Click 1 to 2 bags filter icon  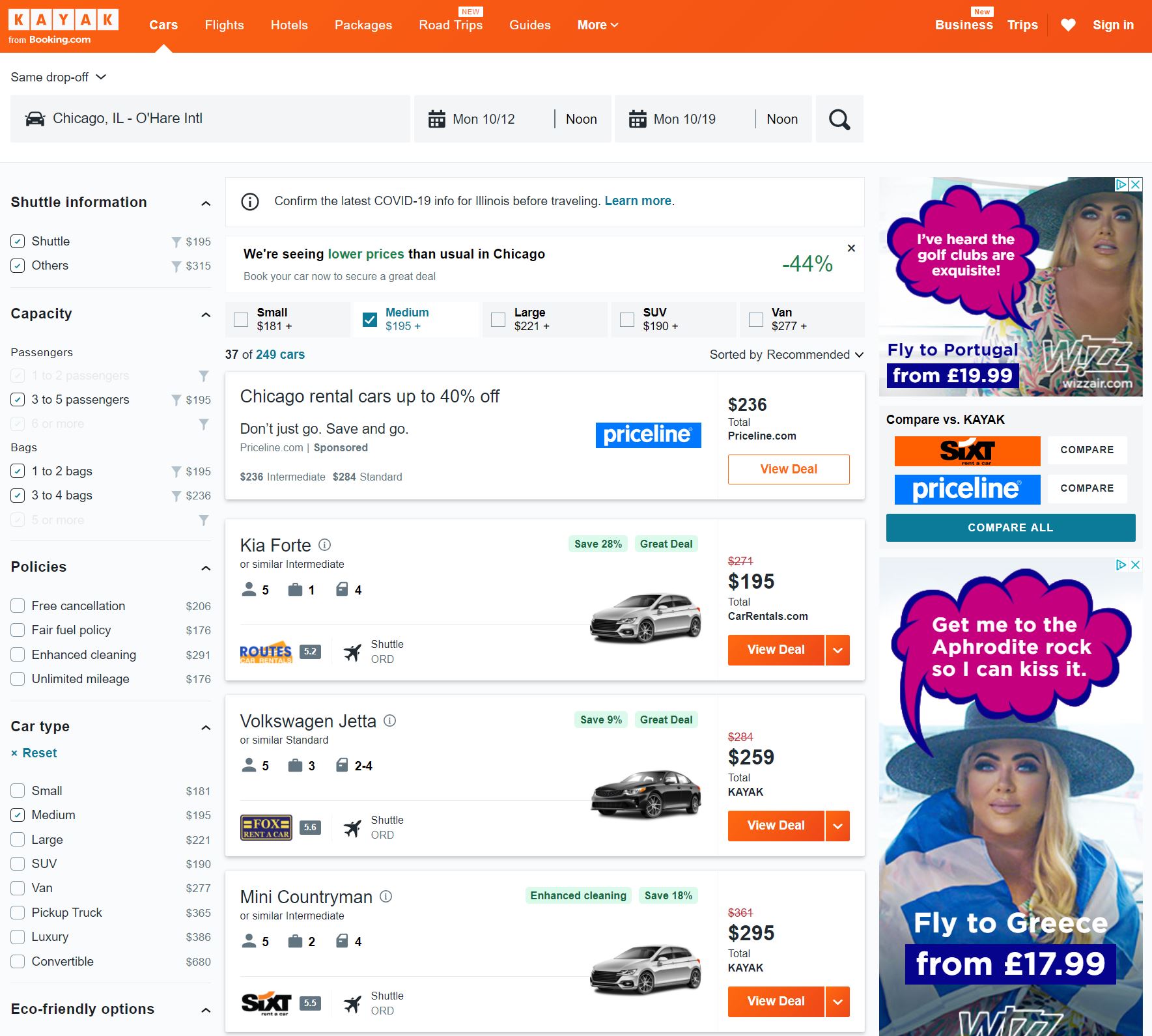(176, 471)
